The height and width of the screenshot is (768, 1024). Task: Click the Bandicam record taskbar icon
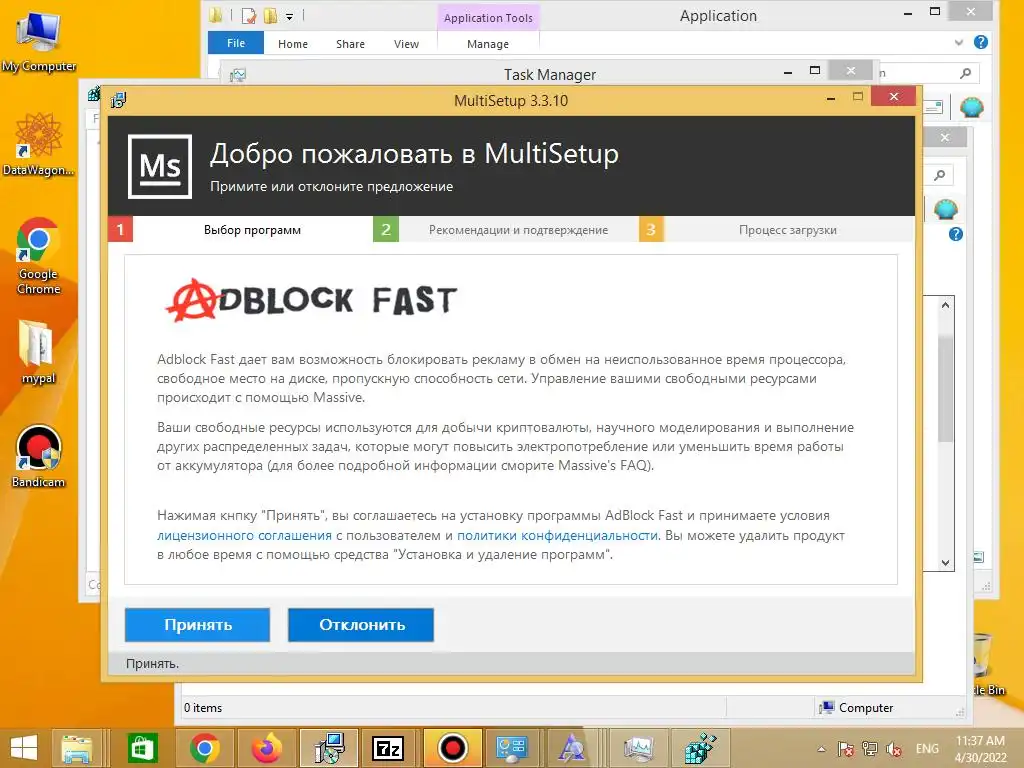pos(452,748)
